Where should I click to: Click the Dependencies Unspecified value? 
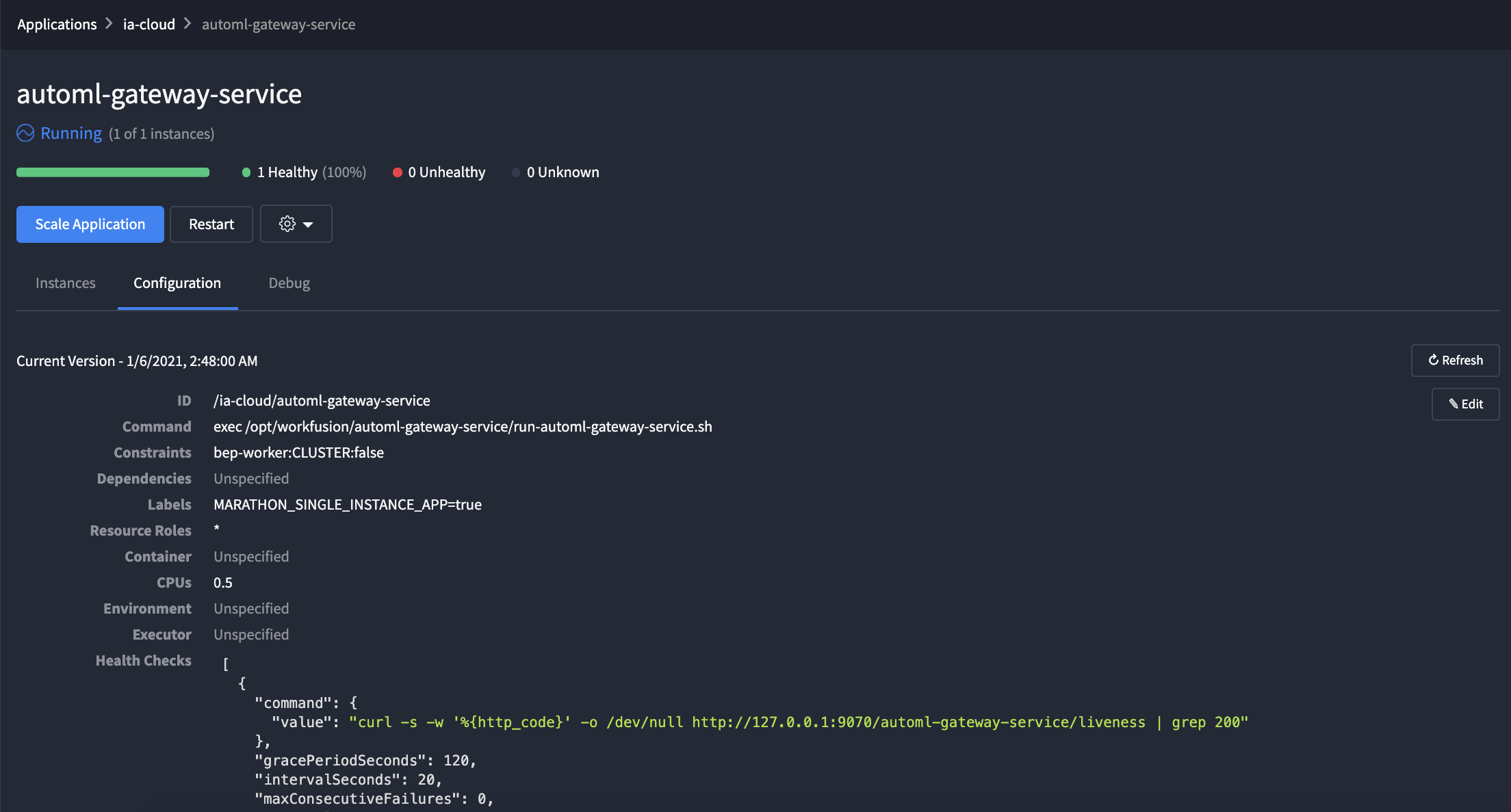251,478
